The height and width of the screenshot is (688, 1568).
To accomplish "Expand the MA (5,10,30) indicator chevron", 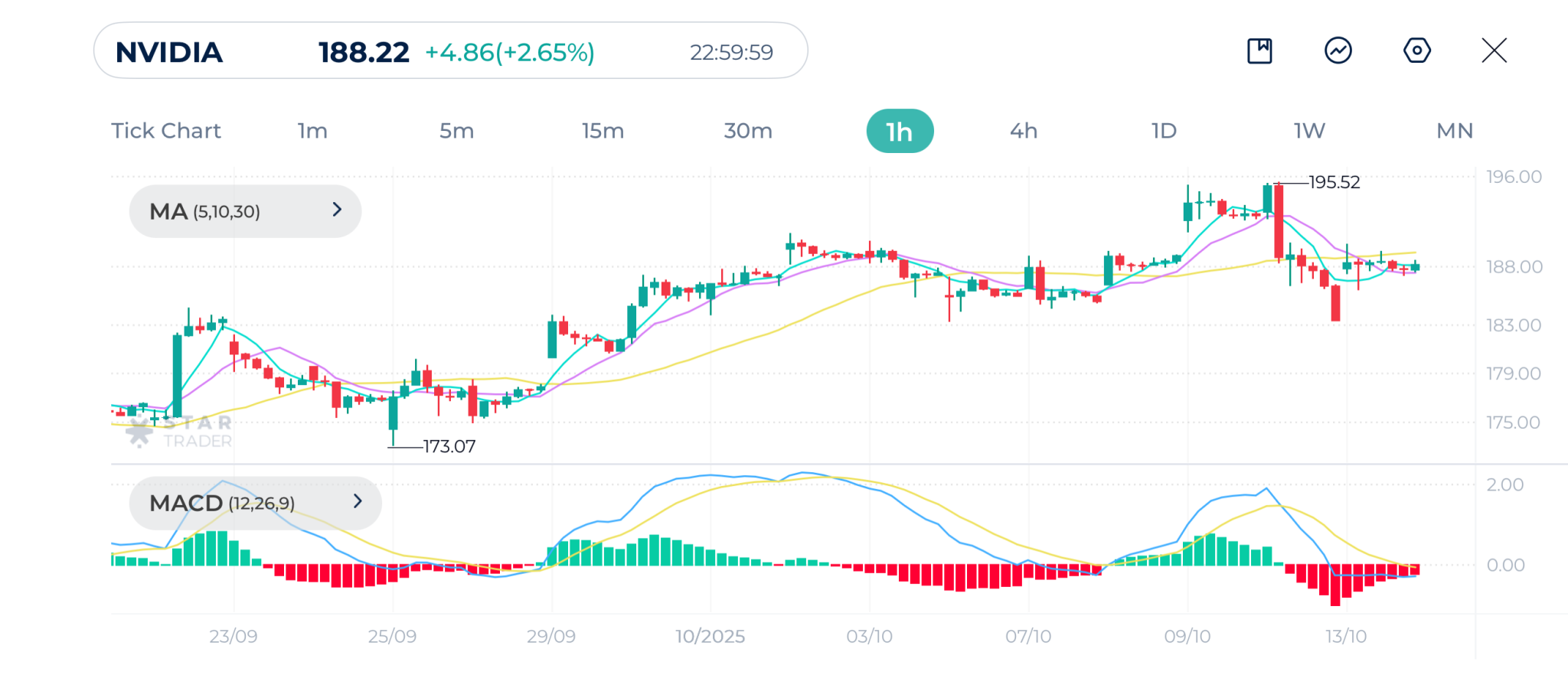I will 337,210.
